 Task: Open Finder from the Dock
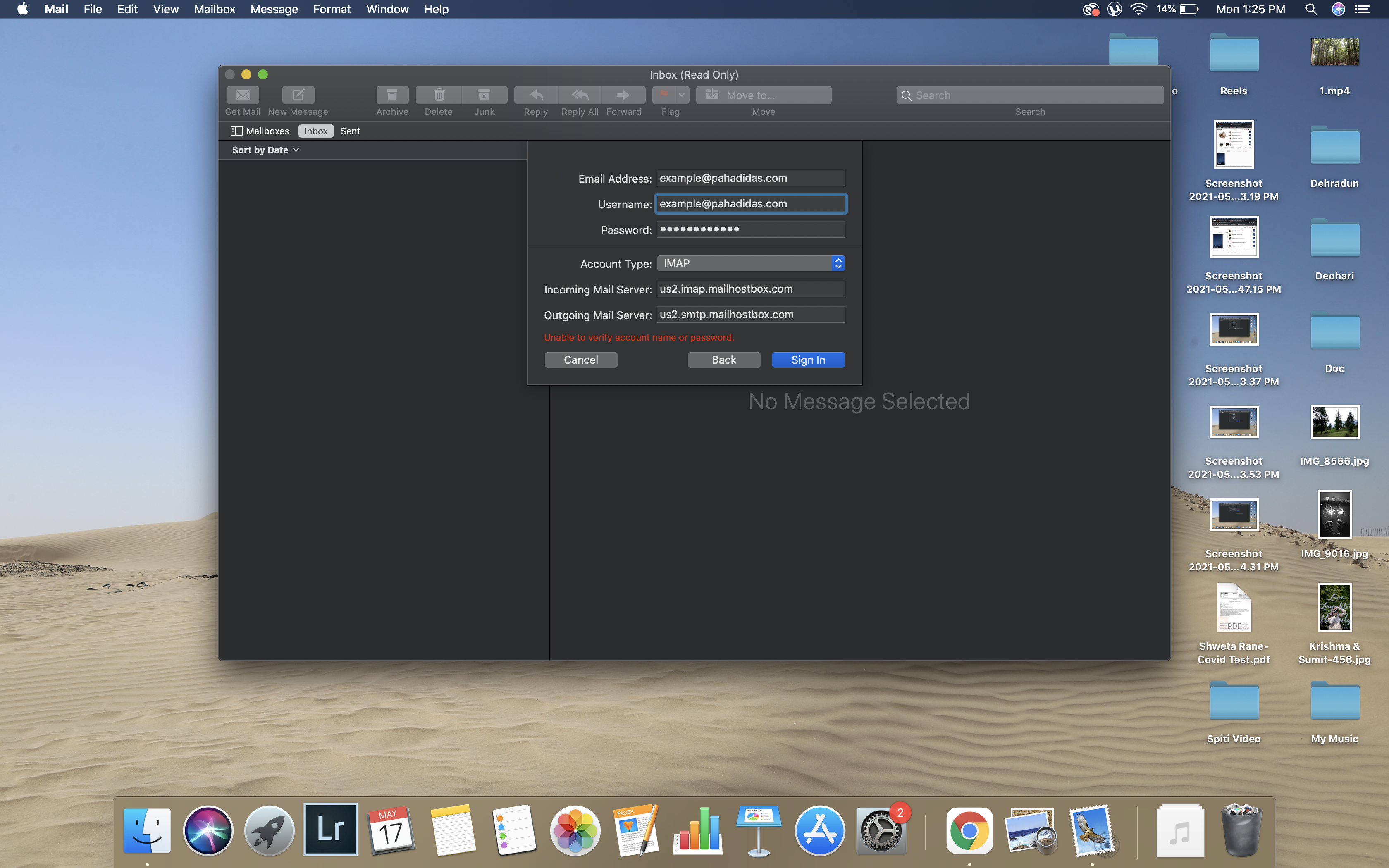click(147, 830)
